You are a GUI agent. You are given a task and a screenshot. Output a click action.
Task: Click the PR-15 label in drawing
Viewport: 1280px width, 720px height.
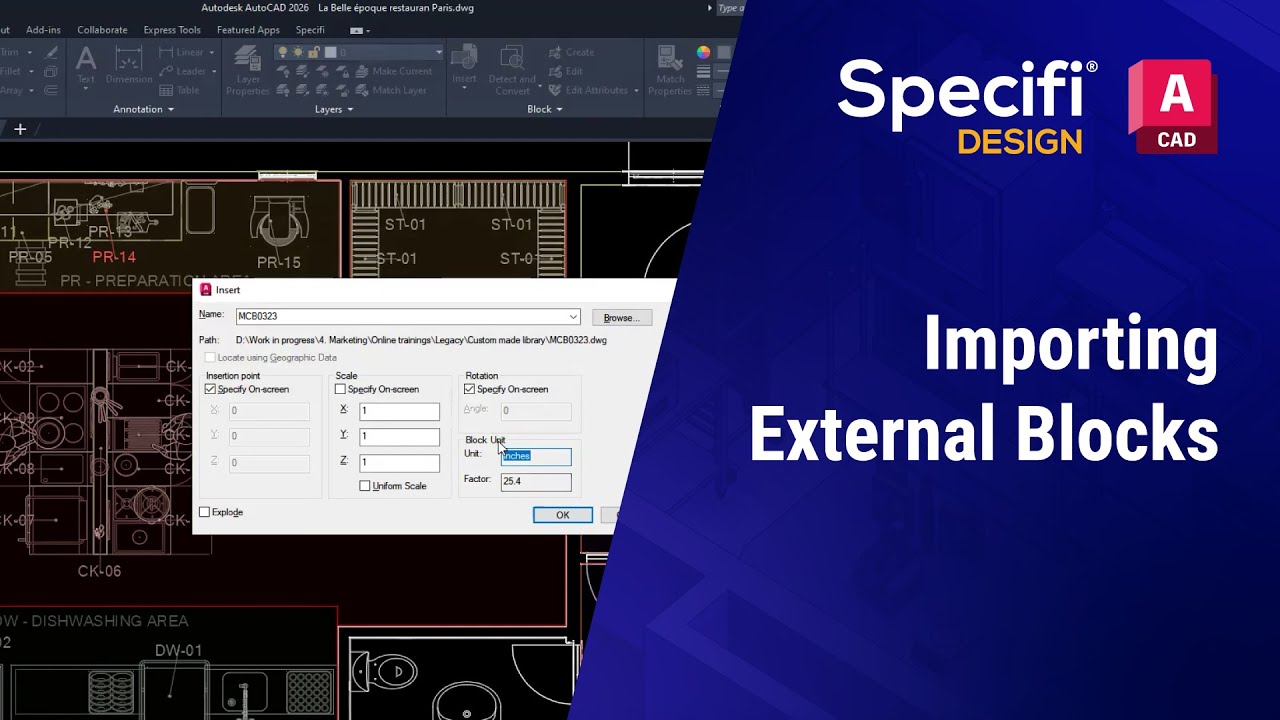279,263
